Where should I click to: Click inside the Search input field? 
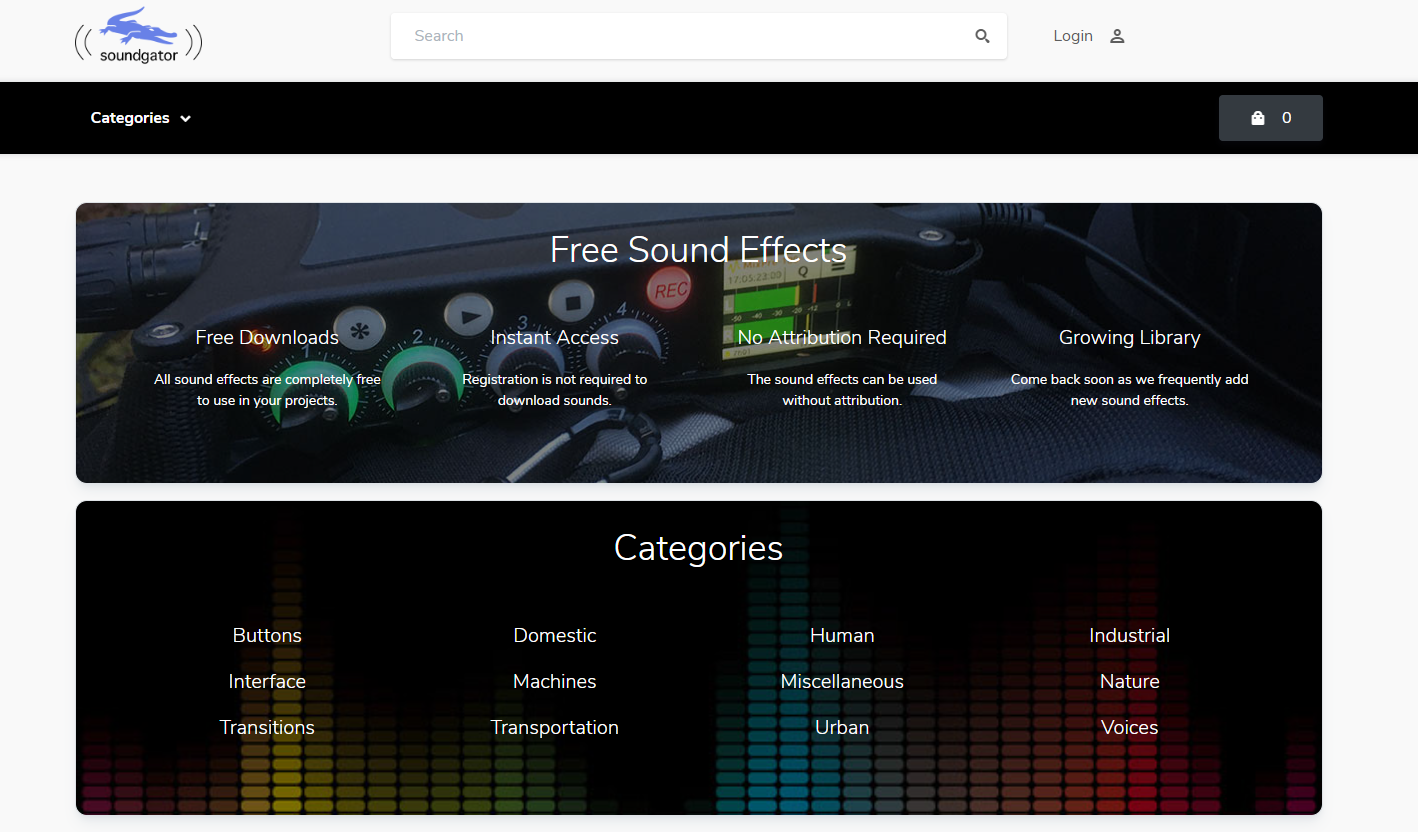[650, 35]
